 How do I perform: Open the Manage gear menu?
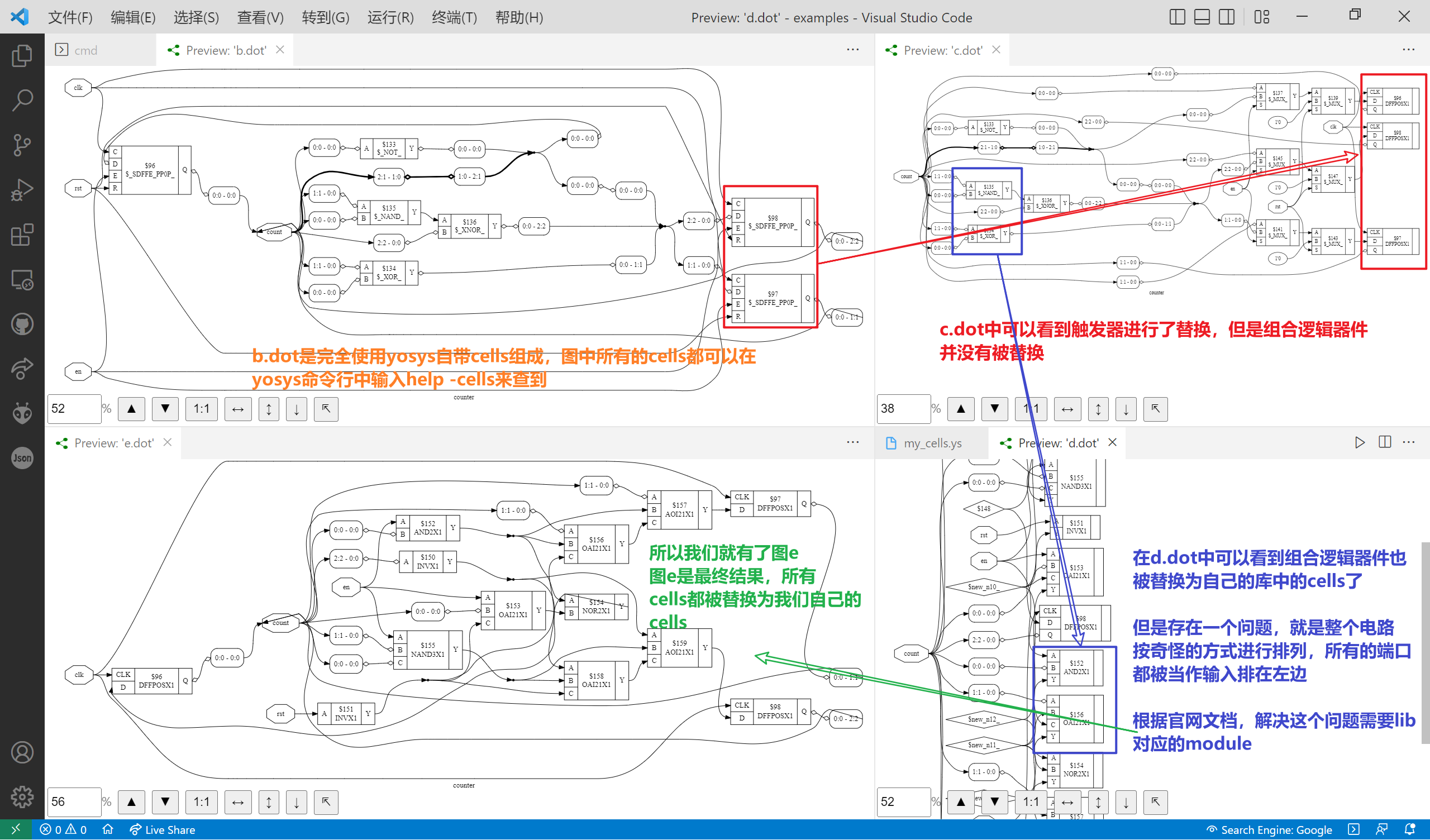(x=22, y=798)
